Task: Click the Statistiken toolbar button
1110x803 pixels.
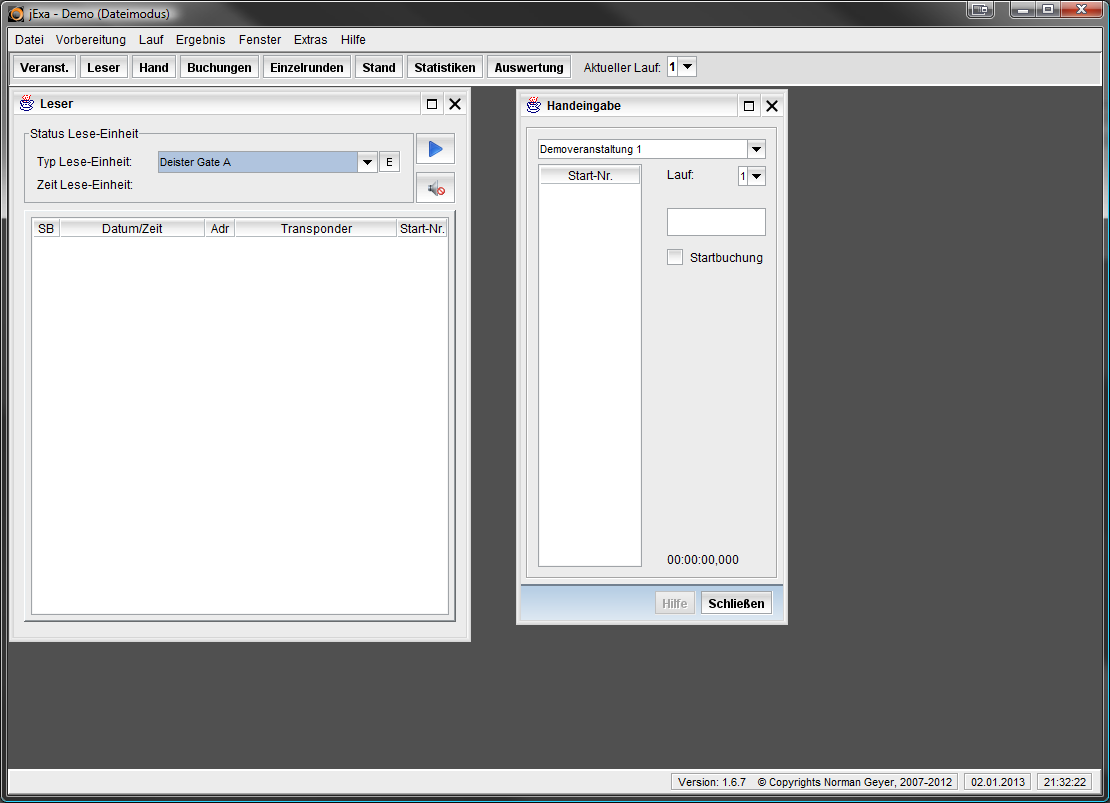Action: coord(445,68)
